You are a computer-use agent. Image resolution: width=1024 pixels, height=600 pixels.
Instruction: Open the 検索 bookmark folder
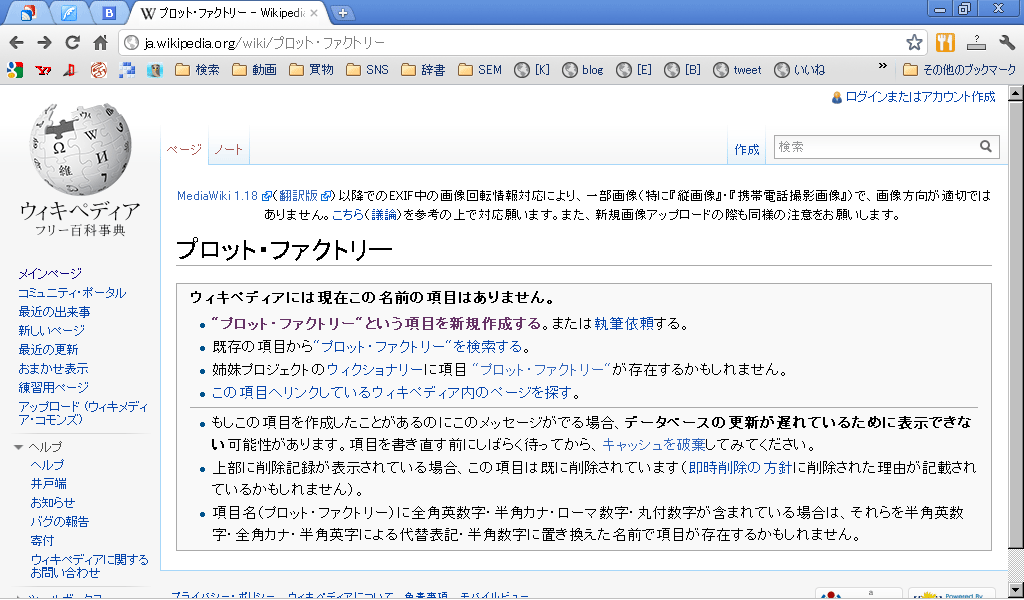point(198,70)
